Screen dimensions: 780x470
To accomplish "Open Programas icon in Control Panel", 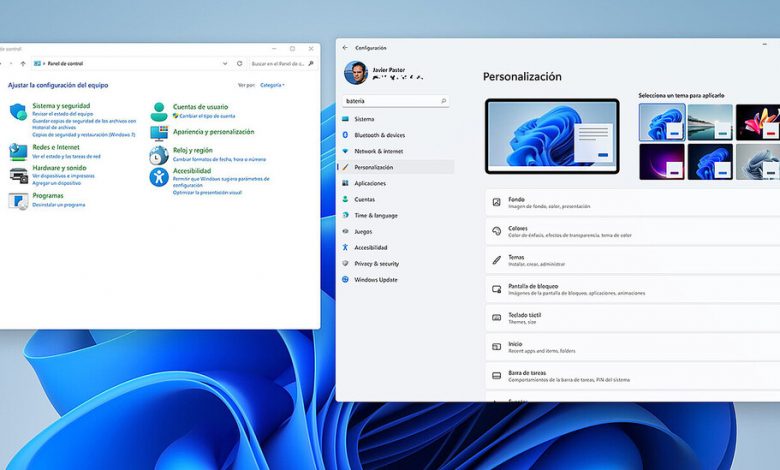I will (x=18, y=200).
